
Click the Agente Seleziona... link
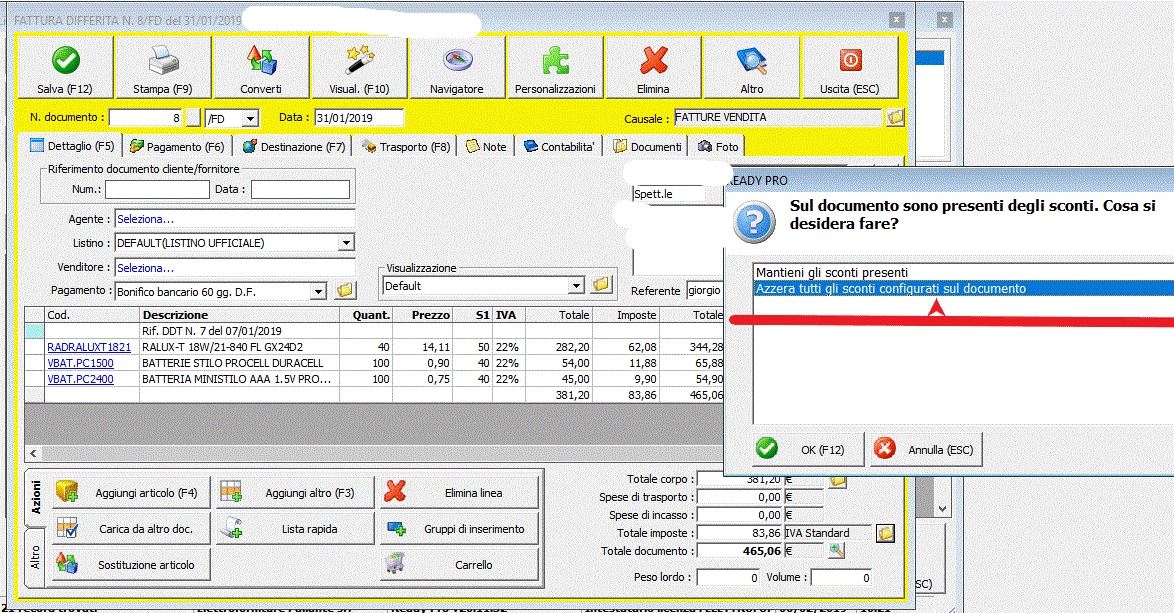tap(145, 219)
